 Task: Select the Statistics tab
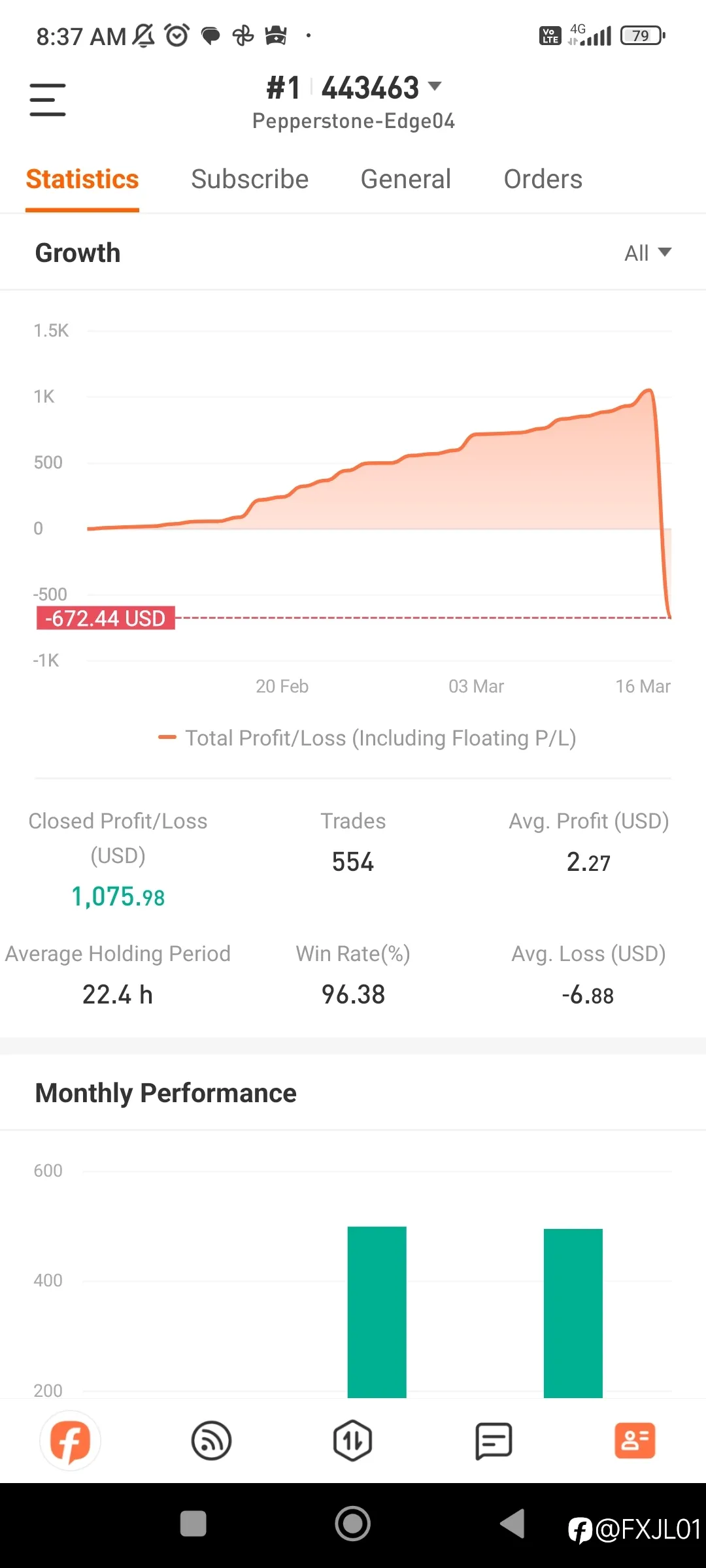(82, 179)
